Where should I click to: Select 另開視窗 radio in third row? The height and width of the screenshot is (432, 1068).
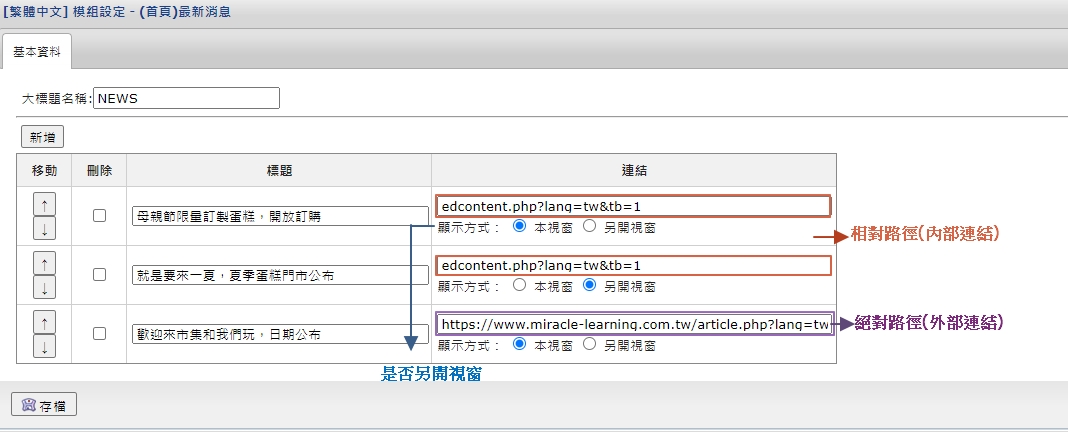[589, 344]
